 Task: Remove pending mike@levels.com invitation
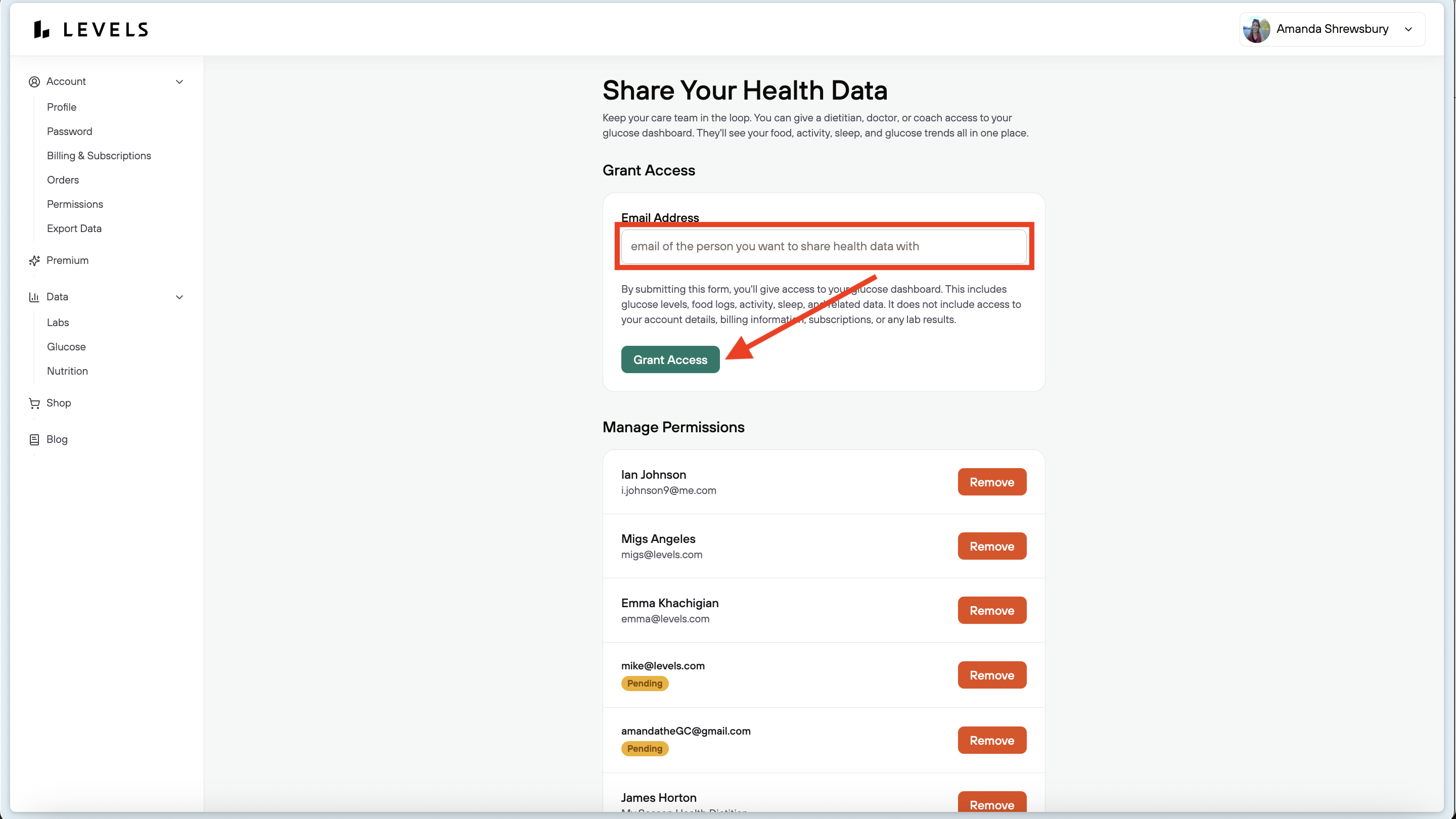point(992,675)
